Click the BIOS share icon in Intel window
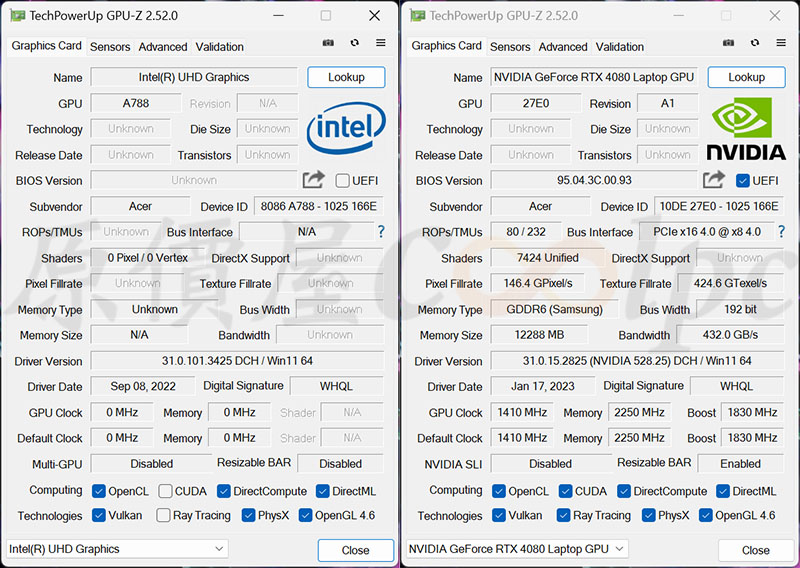800x568 pixels. (x=314, y=180)
